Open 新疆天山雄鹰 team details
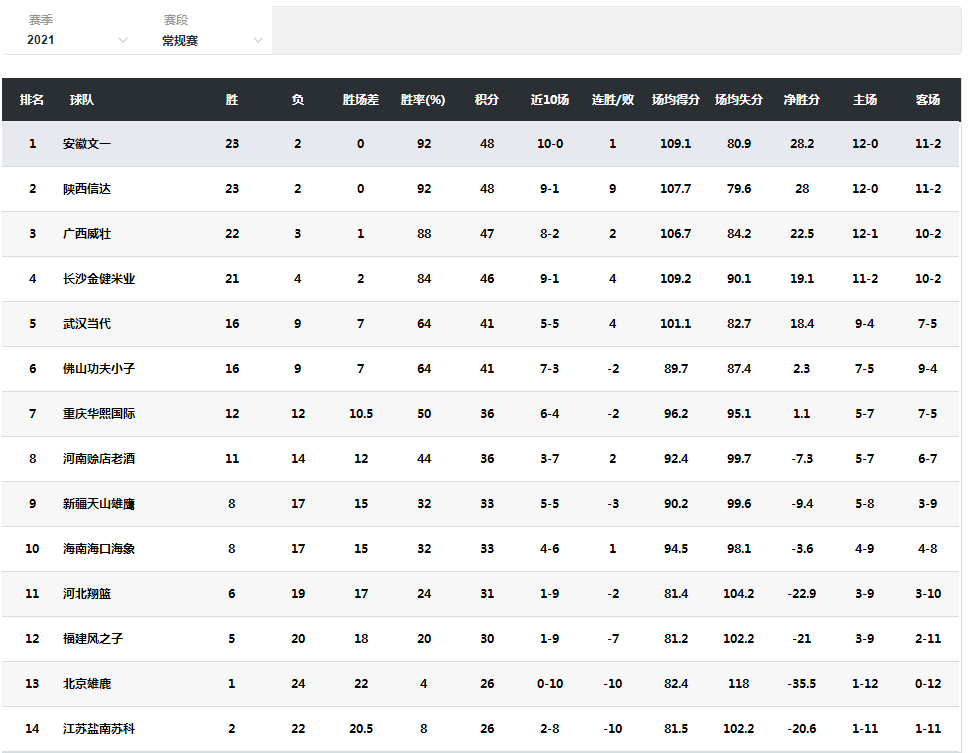The width and height of the screenshot is (968, 753). (x=99, y=504)
